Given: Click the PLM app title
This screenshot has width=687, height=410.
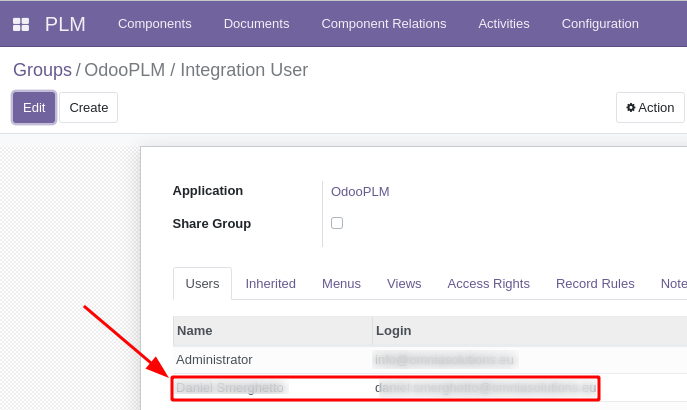Looking at the screenshot, I should tap(65, 24).
